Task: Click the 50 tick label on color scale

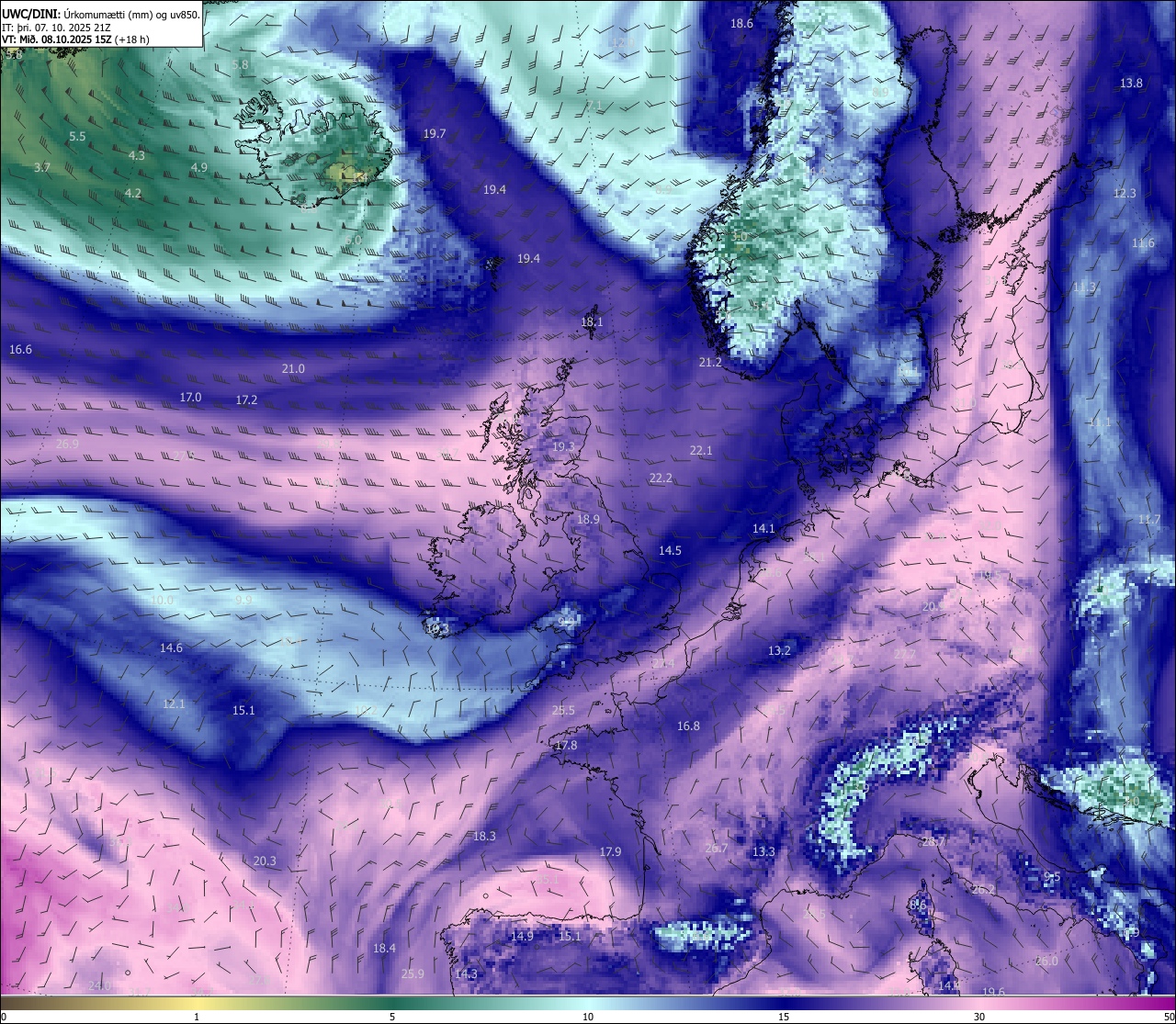Action: pyautogui.click(x=1169, y=1017)
